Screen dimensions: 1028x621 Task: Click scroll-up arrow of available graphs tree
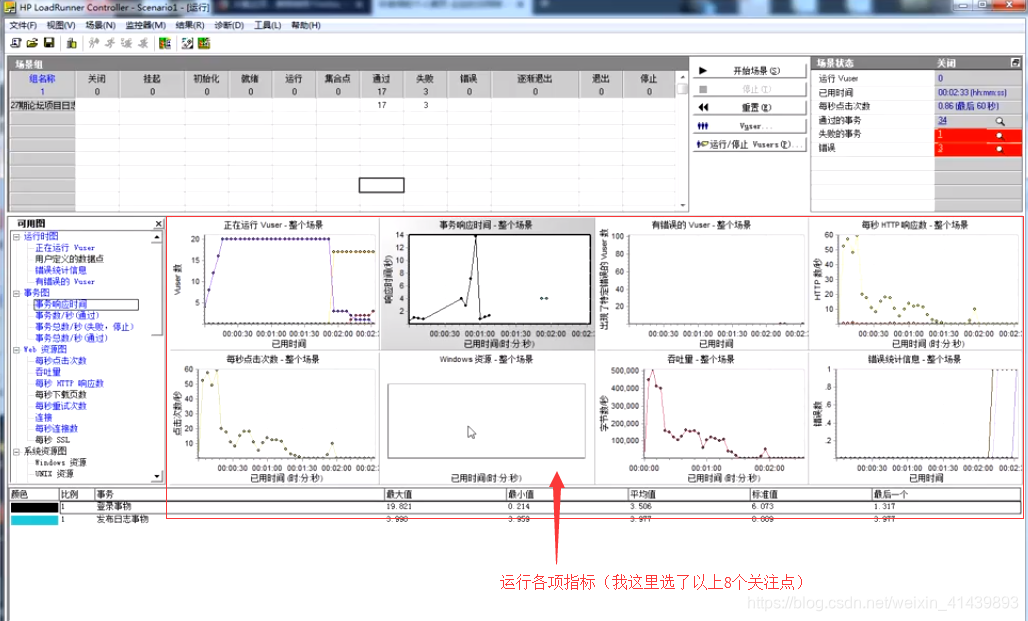[157, 237]
